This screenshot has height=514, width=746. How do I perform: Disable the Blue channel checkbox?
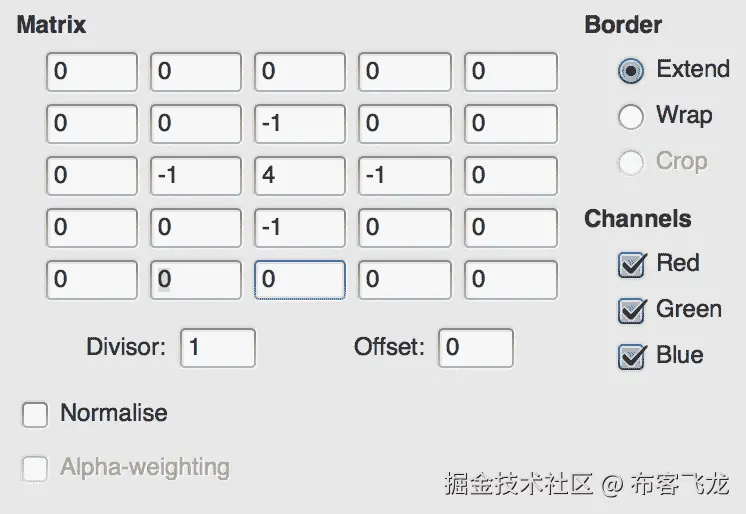click(x=631, y=357)
